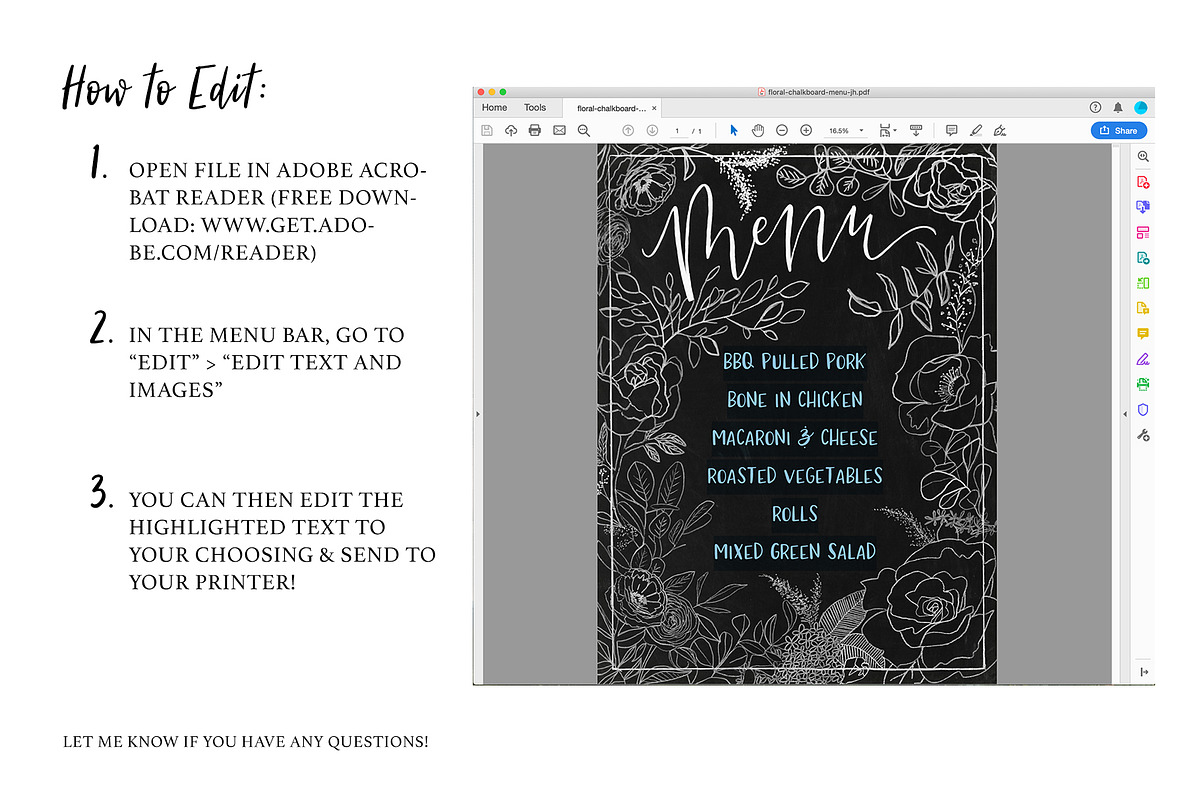Close the floral-chalkboard document tab

coord(654,108)
